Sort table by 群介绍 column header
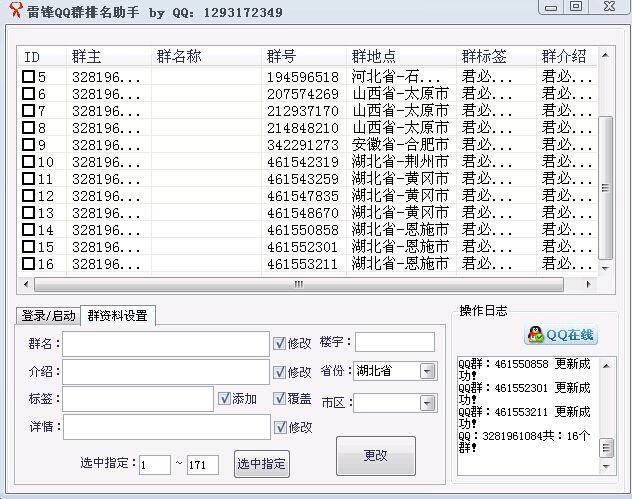 click(566, 56)
